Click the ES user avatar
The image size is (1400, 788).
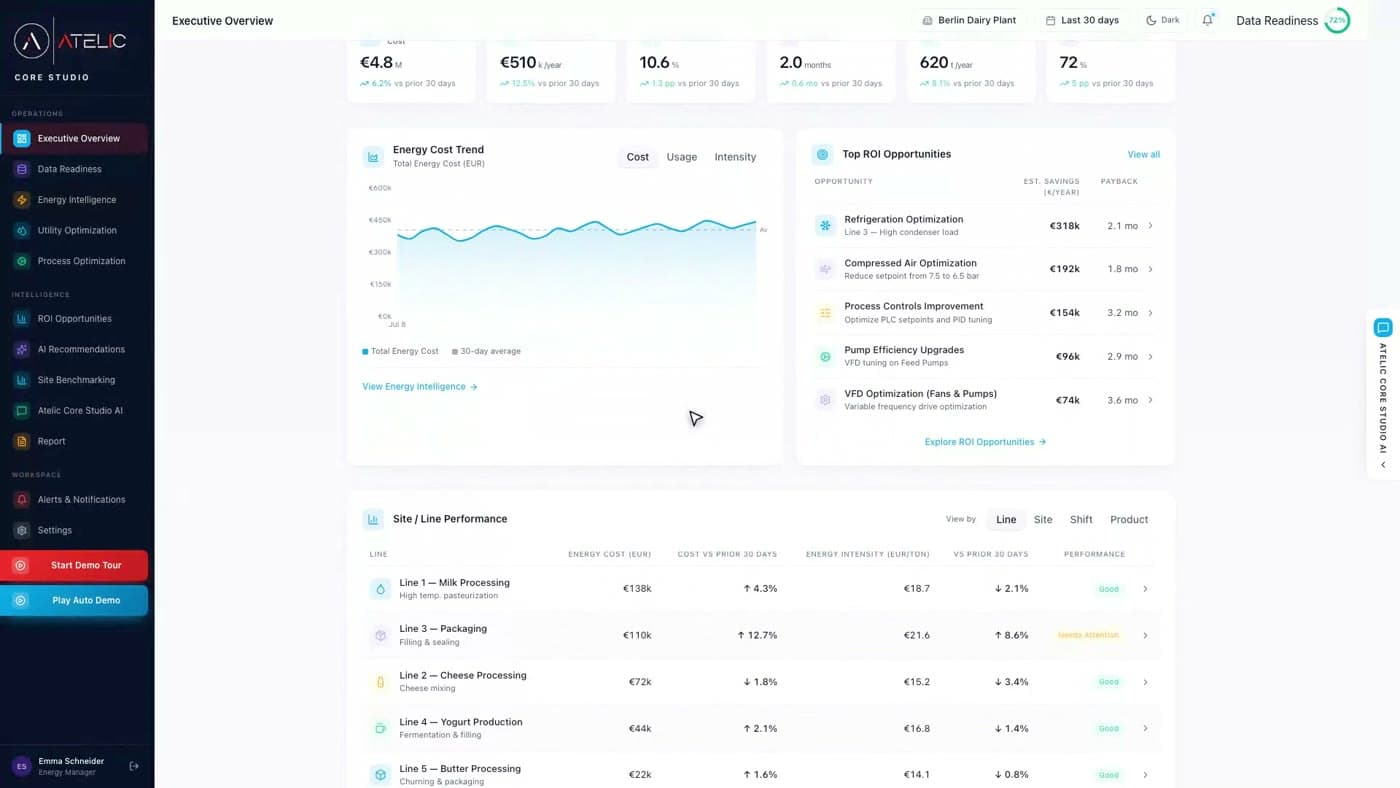pyautogui.click(x=21, y=766)
